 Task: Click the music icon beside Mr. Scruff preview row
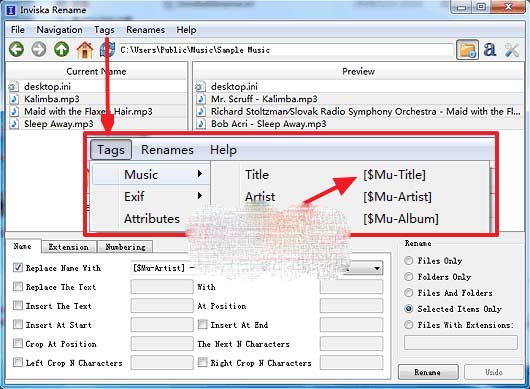click(201, 99)
